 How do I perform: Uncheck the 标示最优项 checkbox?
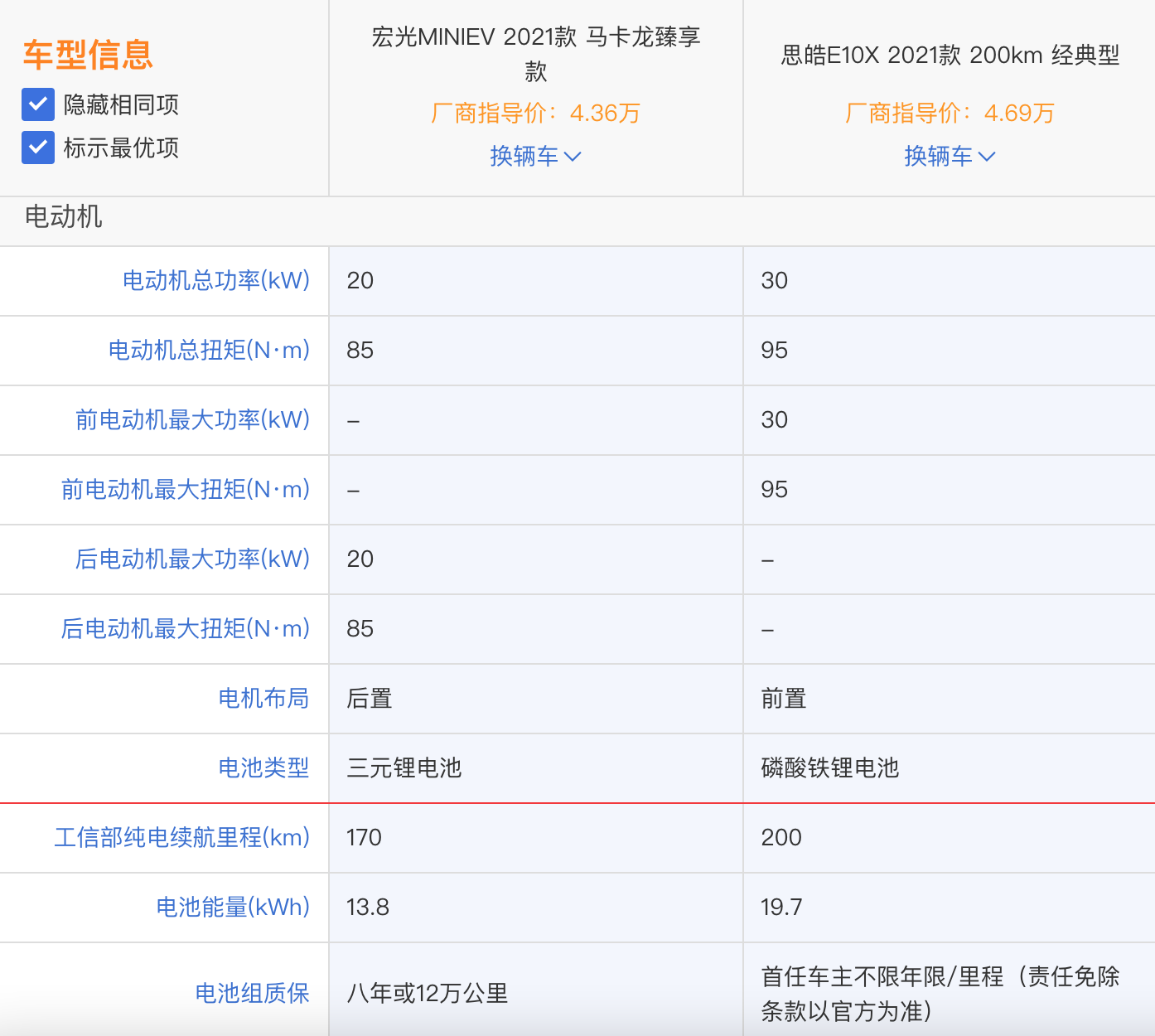point(38,148)
